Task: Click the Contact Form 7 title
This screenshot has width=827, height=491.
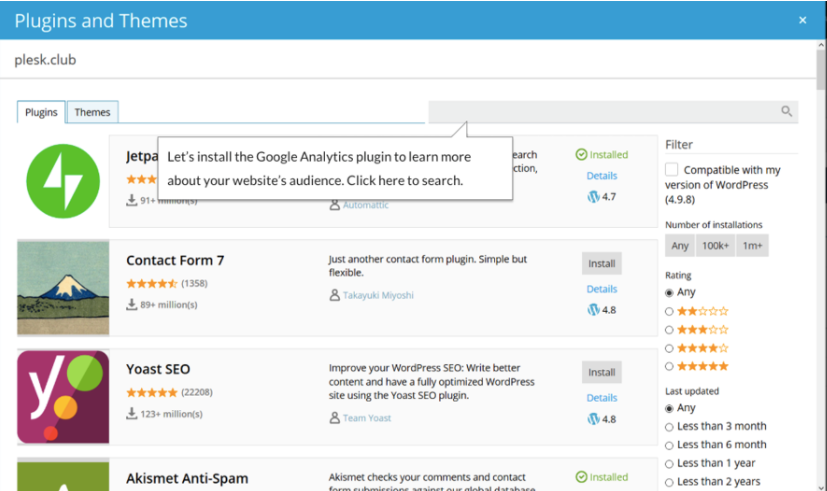Action: (x=175, y=261)
